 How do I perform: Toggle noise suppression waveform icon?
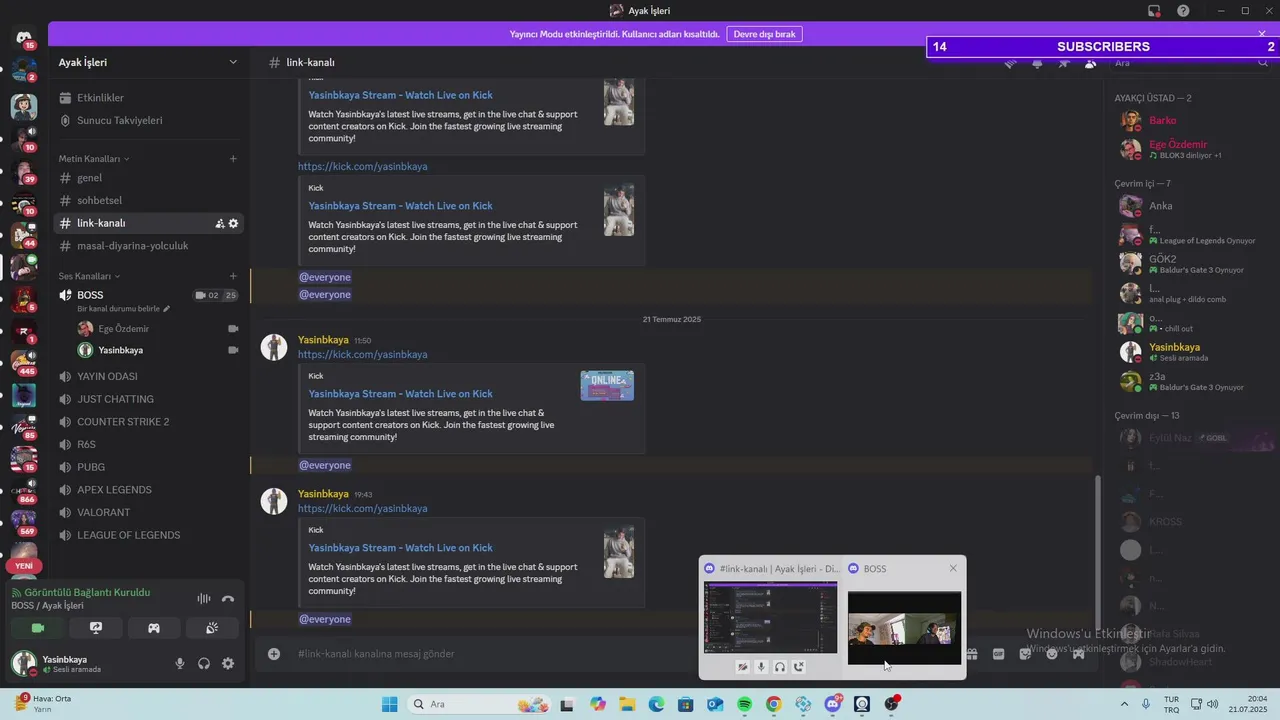(x=204, y=599)
